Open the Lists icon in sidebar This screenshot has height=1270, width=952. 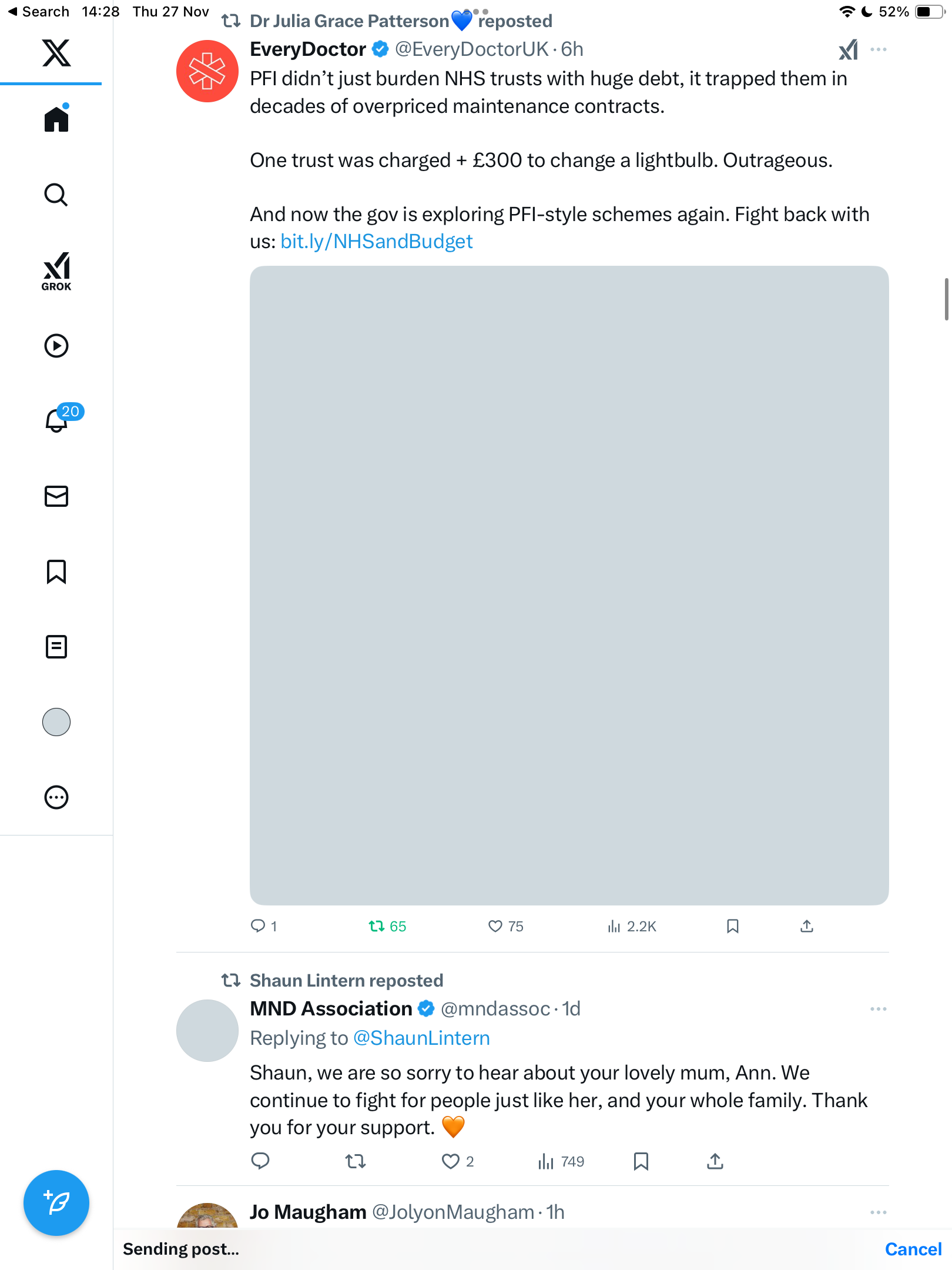[56, 647]
